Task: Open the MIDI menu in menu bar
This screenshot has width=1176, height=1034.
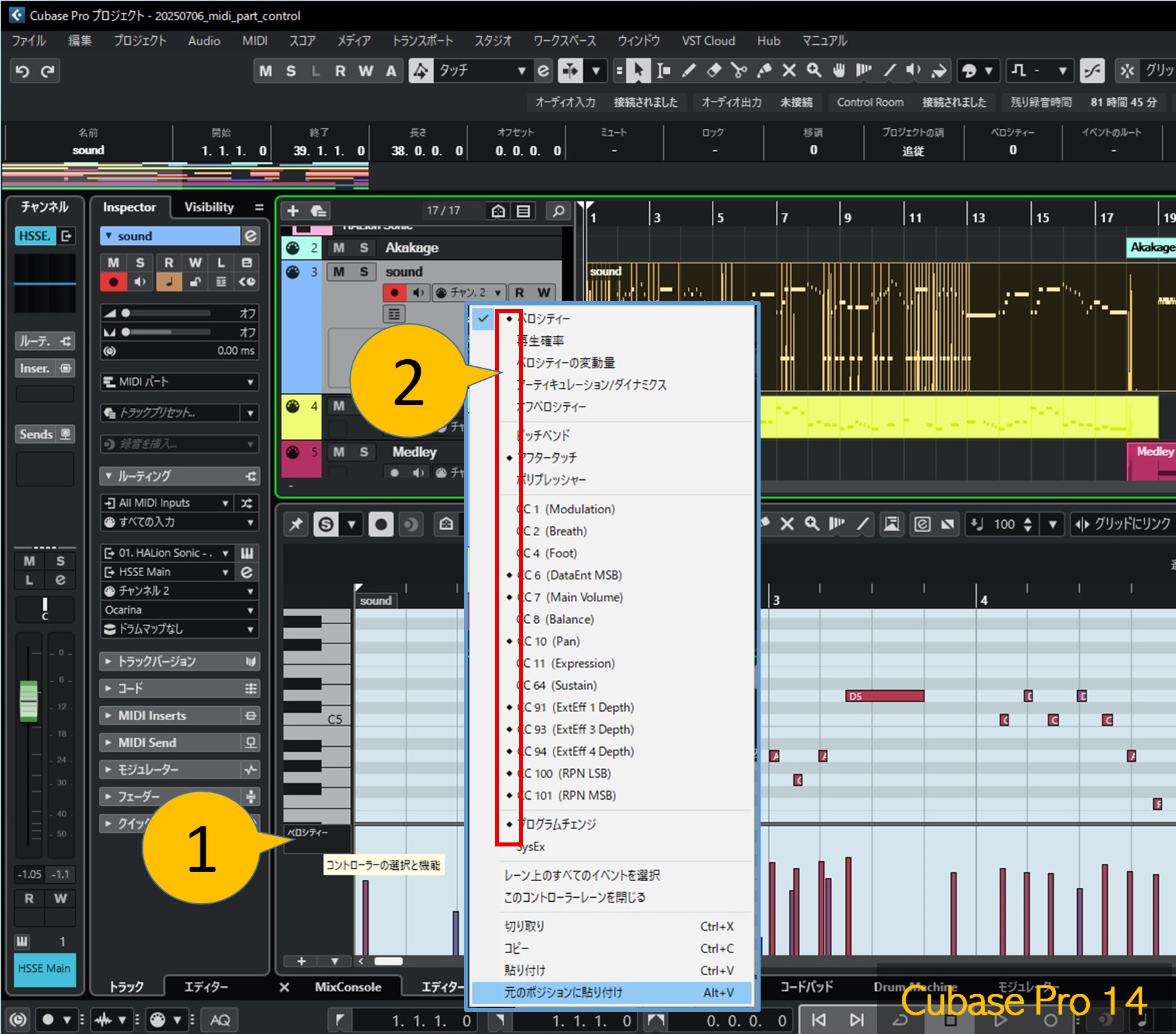Action: (254, 41)
